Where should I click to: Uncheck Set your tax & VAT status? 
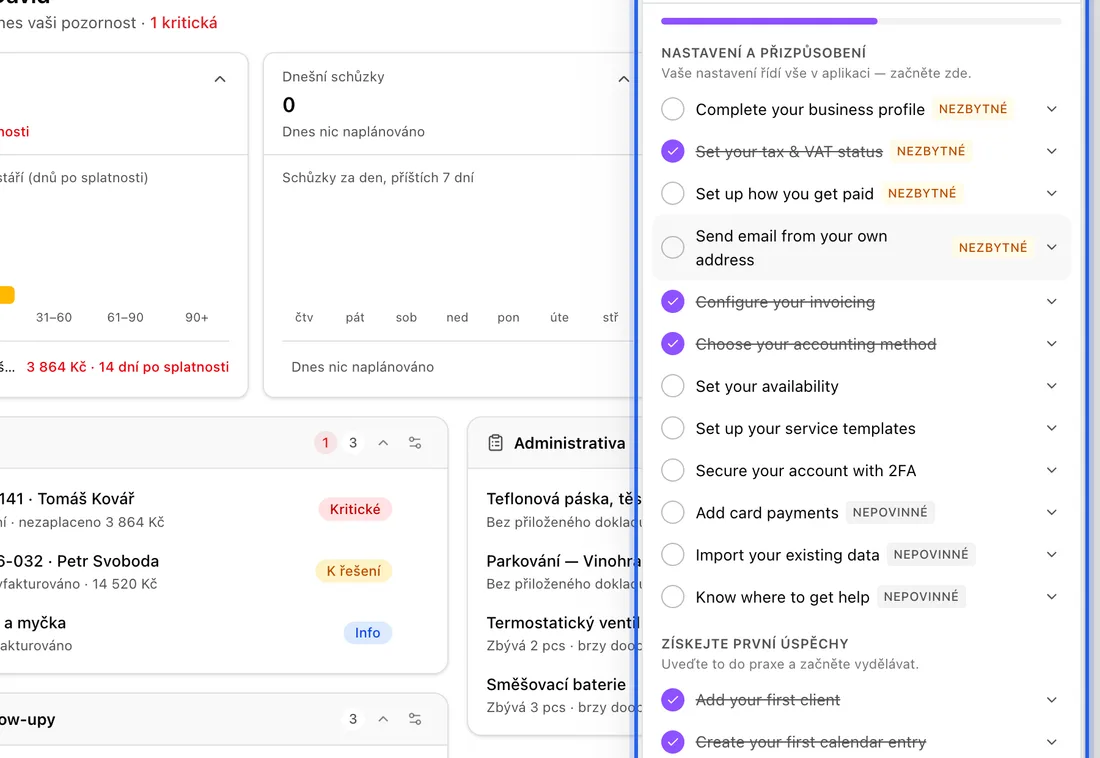tap(673, 151)
